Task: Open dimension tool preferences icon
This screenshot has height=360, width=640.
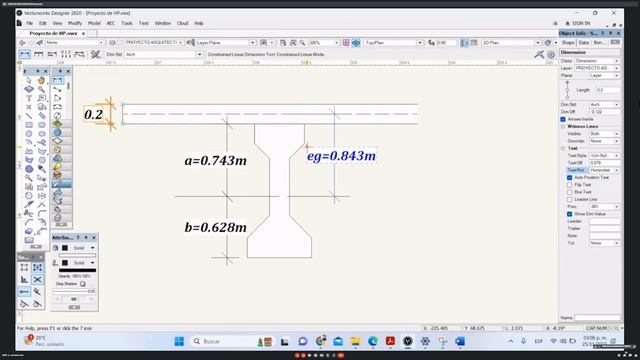Action: (96, 54)
